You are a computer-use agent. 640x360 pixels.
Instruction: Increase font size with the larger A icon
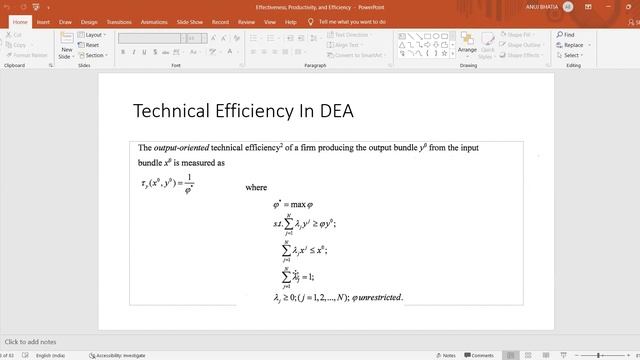coord(213,38)
